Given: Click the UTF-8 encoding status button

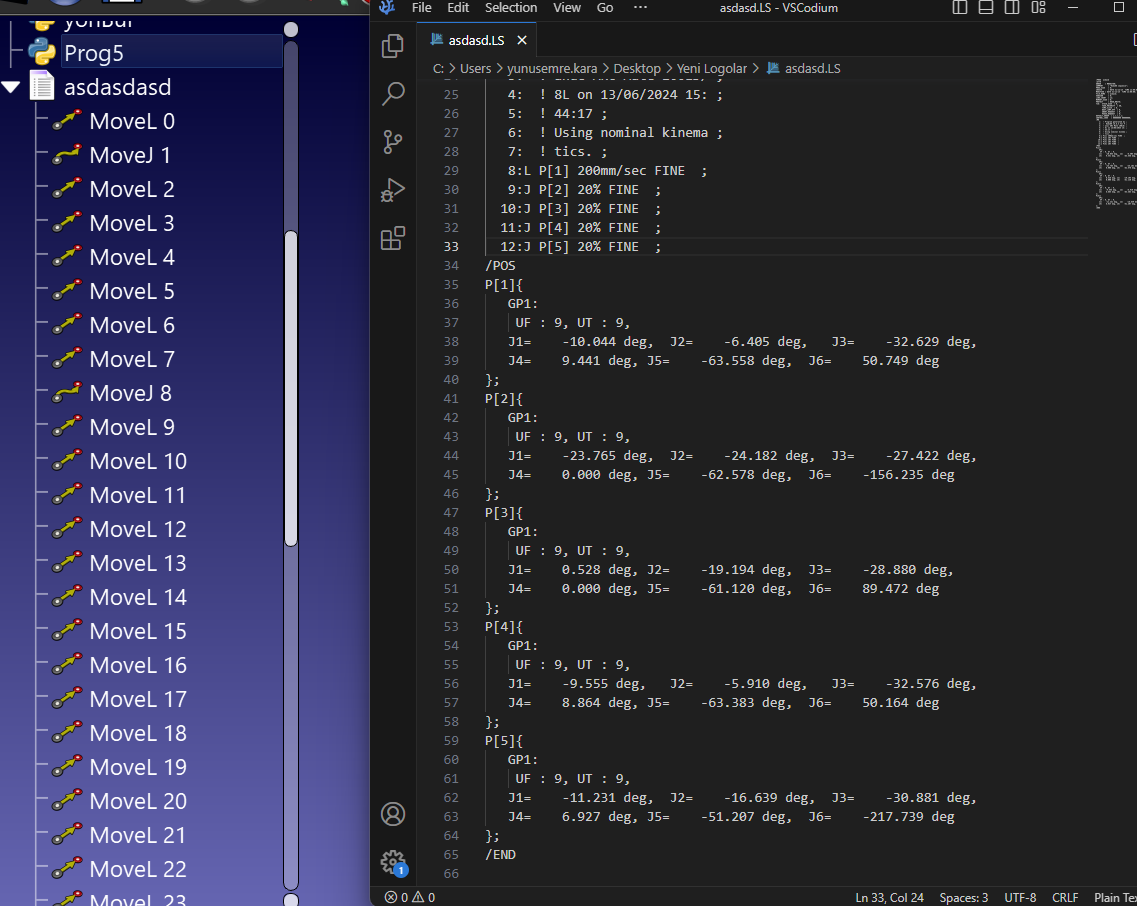Looking at the screenshot, I should (1020, 898).
